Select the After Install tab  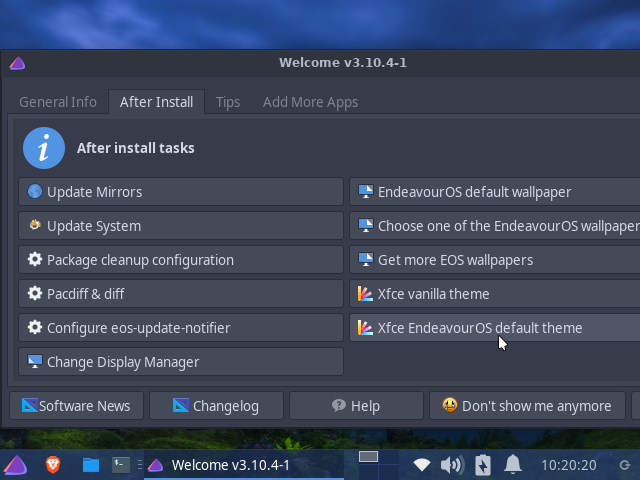pos(156,102)
